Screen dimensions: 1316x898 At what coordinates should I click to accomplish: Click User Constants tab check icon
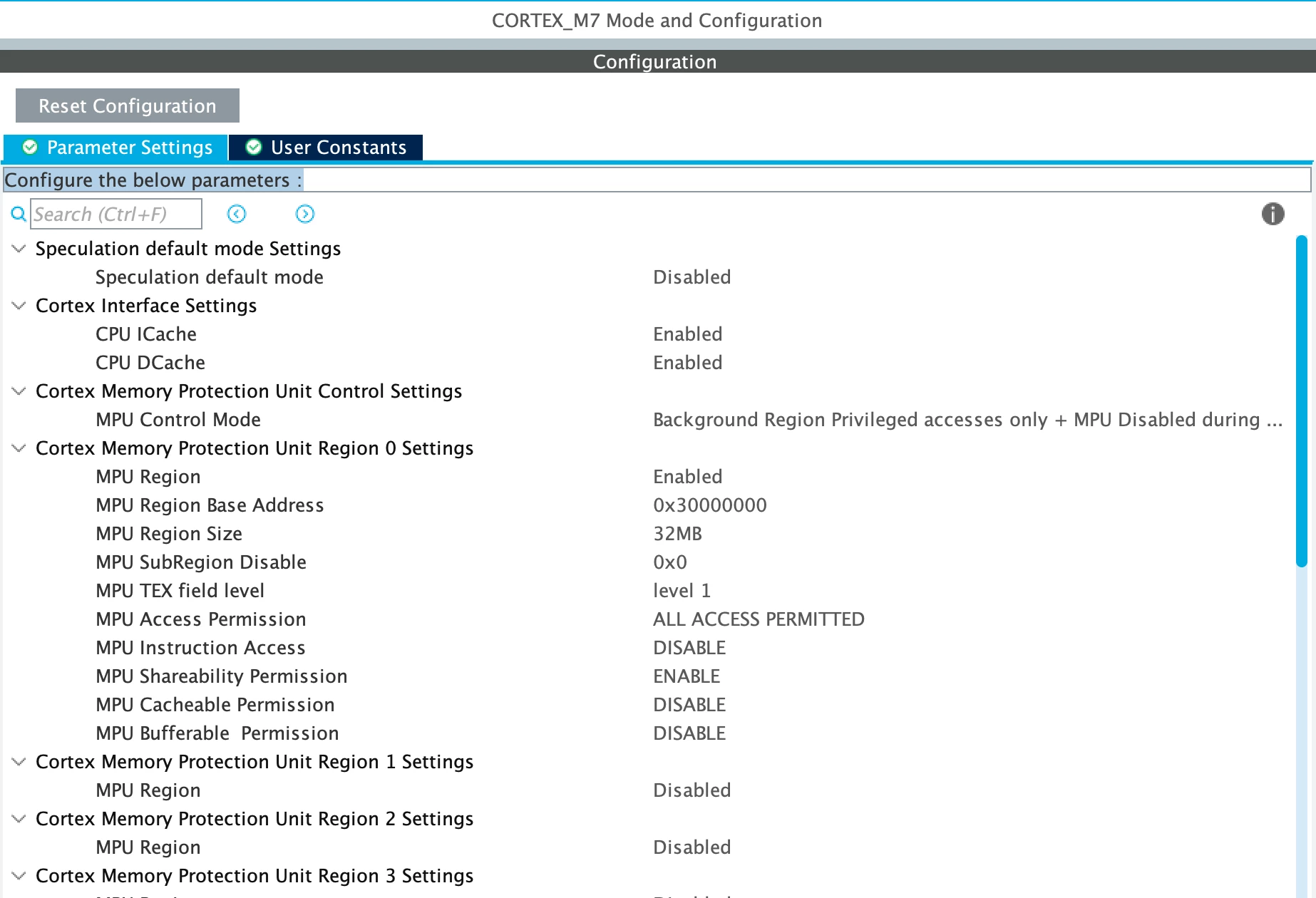(x=254, y=147)
